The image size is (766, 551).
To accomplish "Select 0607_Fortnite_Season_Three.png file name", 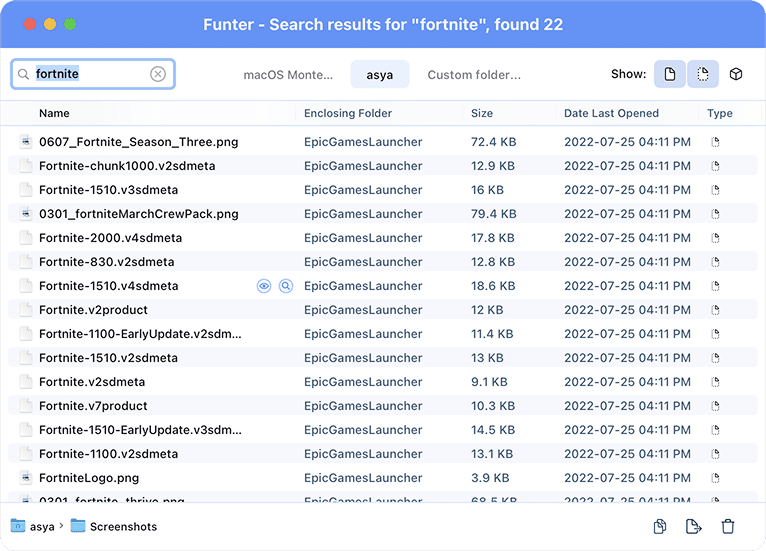I will point(139,142).
